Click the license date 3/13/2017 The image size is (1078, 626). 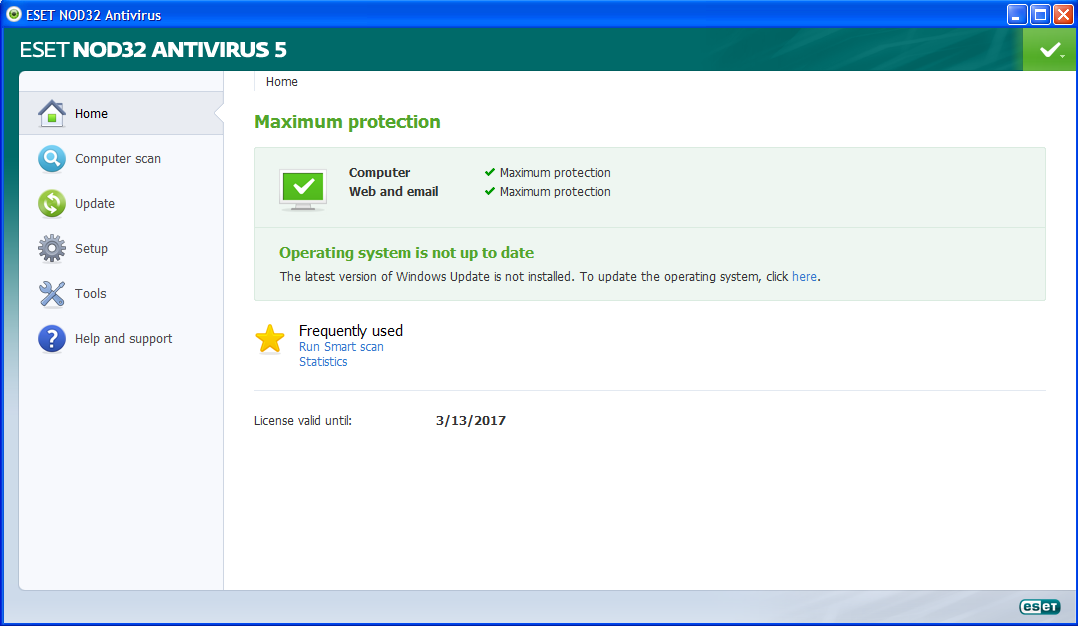pos(471,421)
